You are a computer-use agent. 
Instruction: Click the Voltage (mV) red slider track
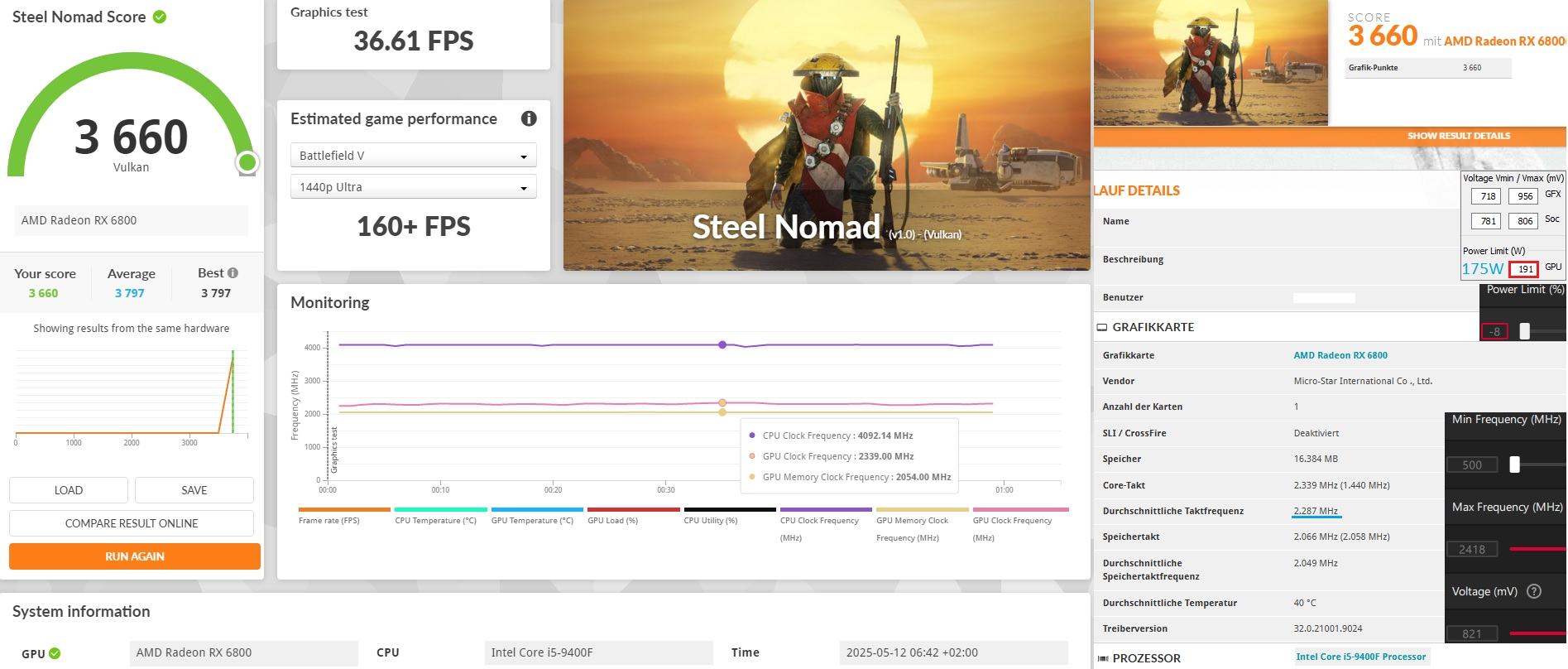pos(1537,633)
